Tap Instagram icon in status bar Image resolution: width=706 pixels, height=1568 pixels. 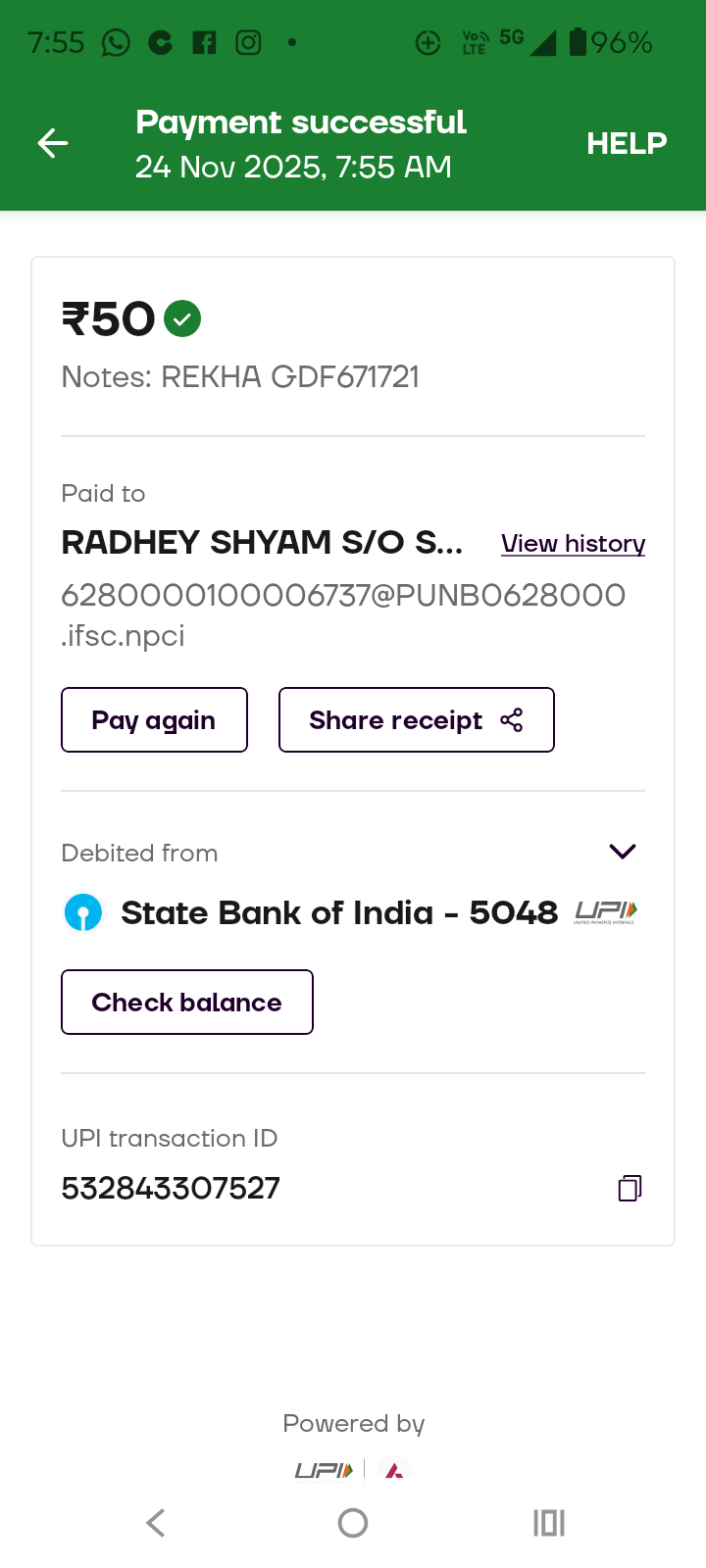click(x=248, y=43)
